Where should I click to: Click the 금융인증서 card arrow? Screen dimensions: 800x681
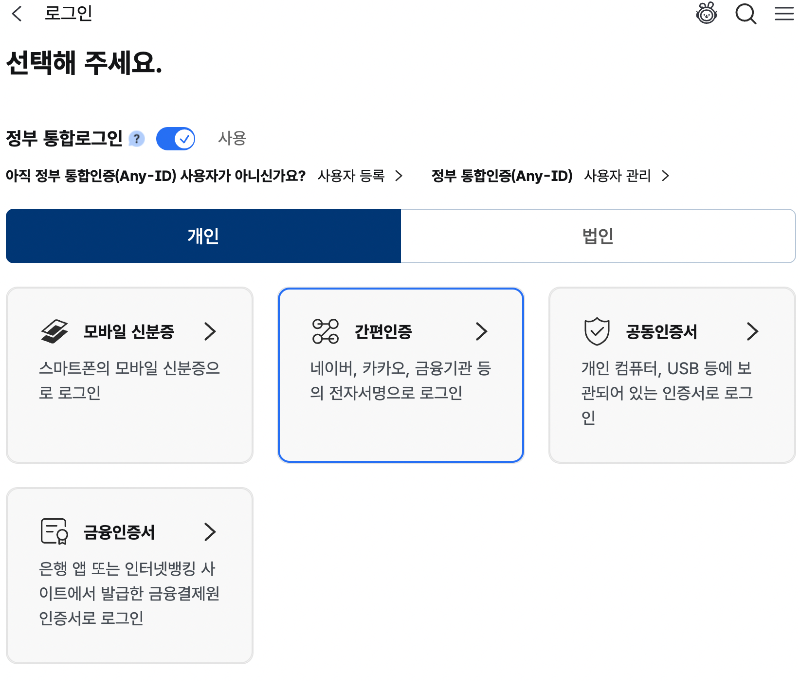210,532
